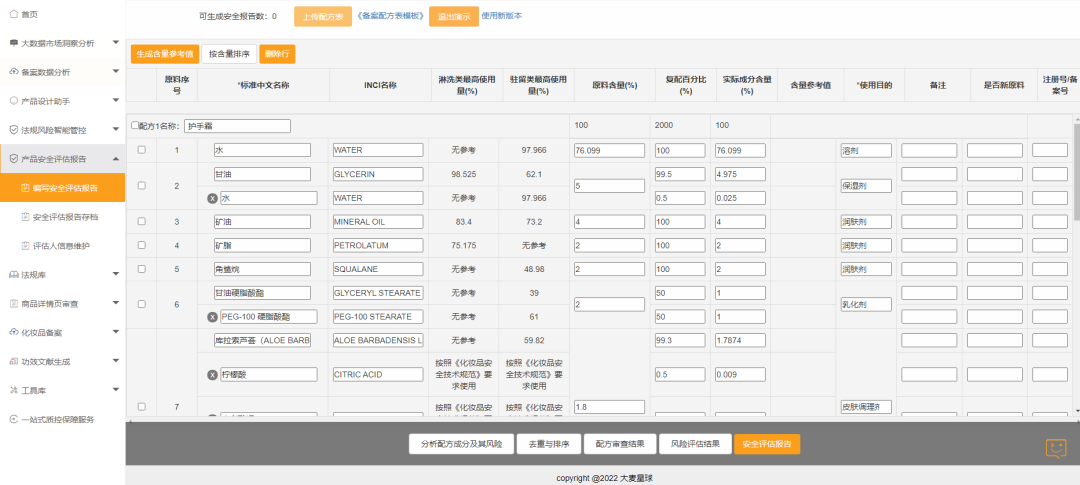The image size is (1080, 485).
Task: Click the 产品设计助手 sidebar icon
Action: click(x=14, y=101)
